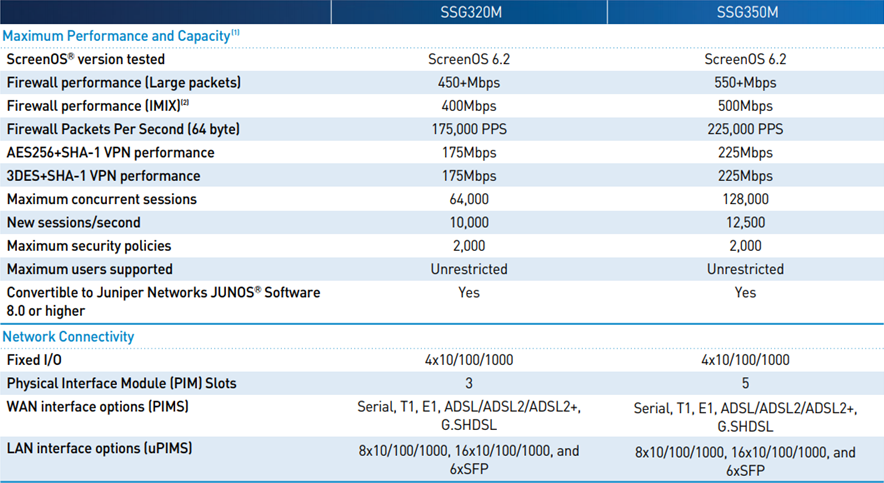
Task: Click SSG350M 3DES 225Mbps value
Action: [x=745, y=176]
